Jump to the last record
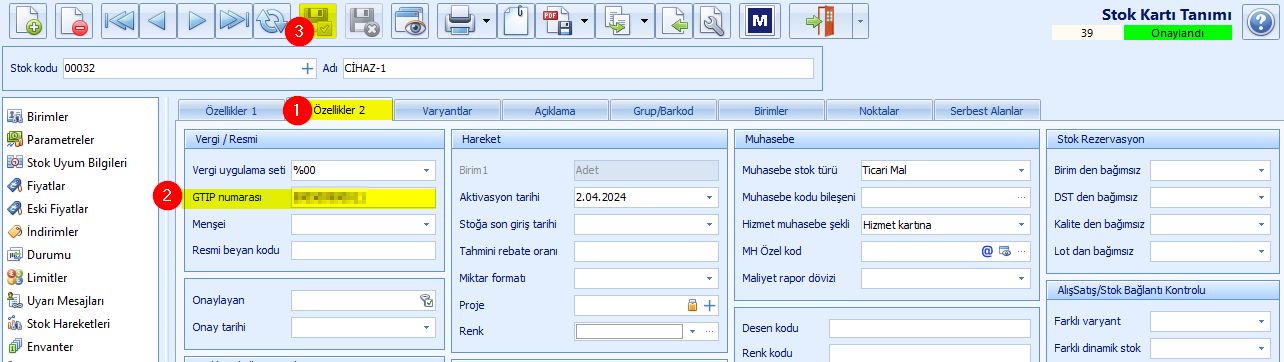The image size is (1284, 362). 233,21
